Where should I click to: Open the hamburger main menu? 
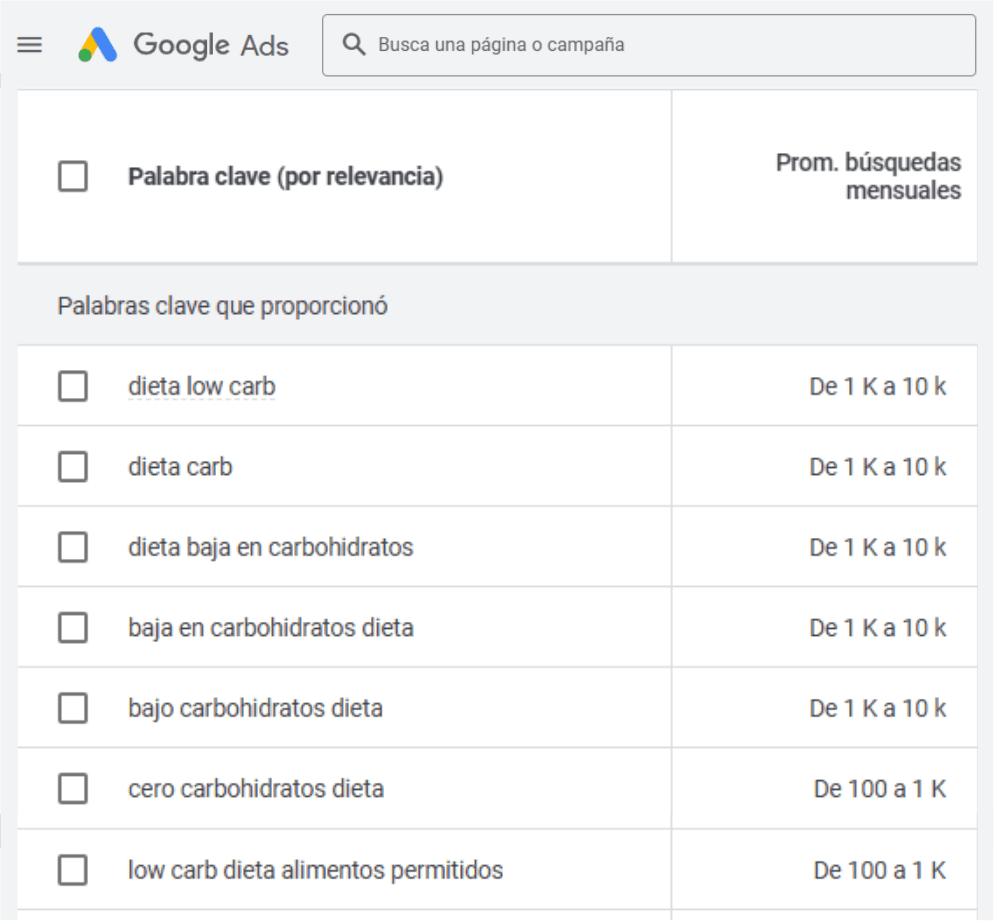tap(30, 46)
